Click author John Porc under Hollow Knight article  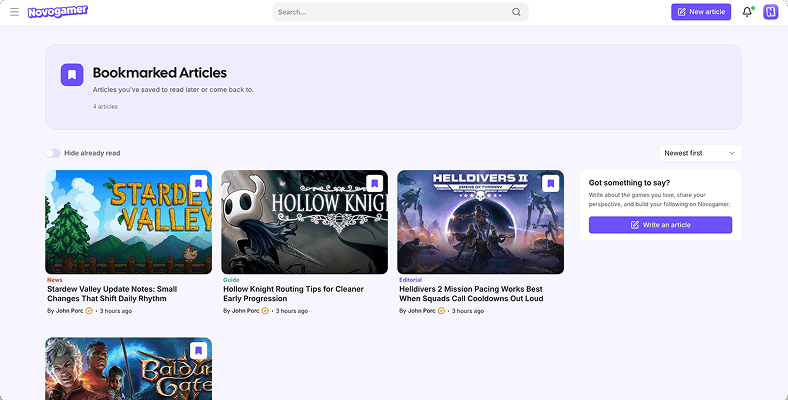click(x=245, y=311)
